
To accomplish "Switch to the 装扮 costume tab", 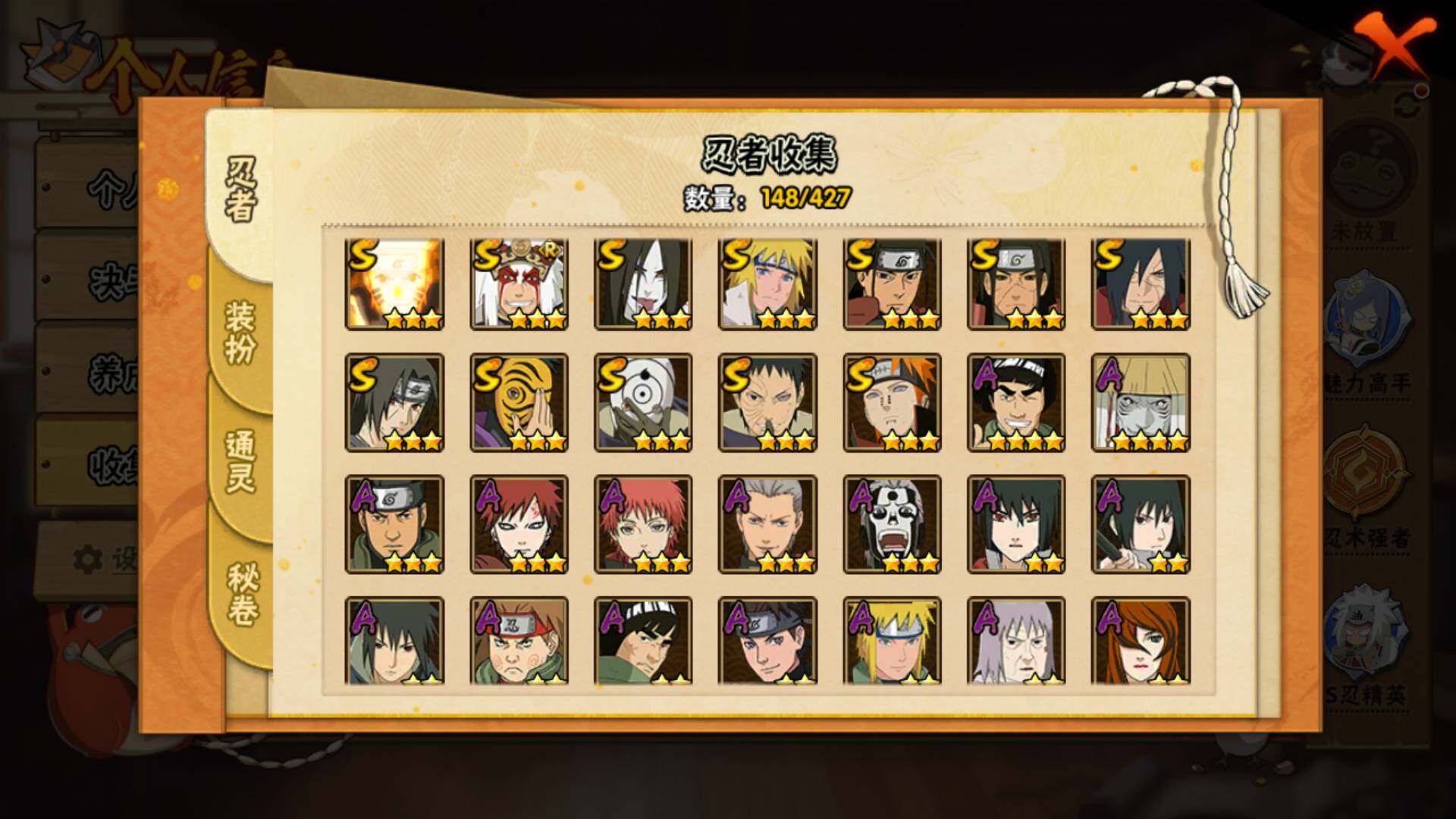I will click(x=240, y=332).
